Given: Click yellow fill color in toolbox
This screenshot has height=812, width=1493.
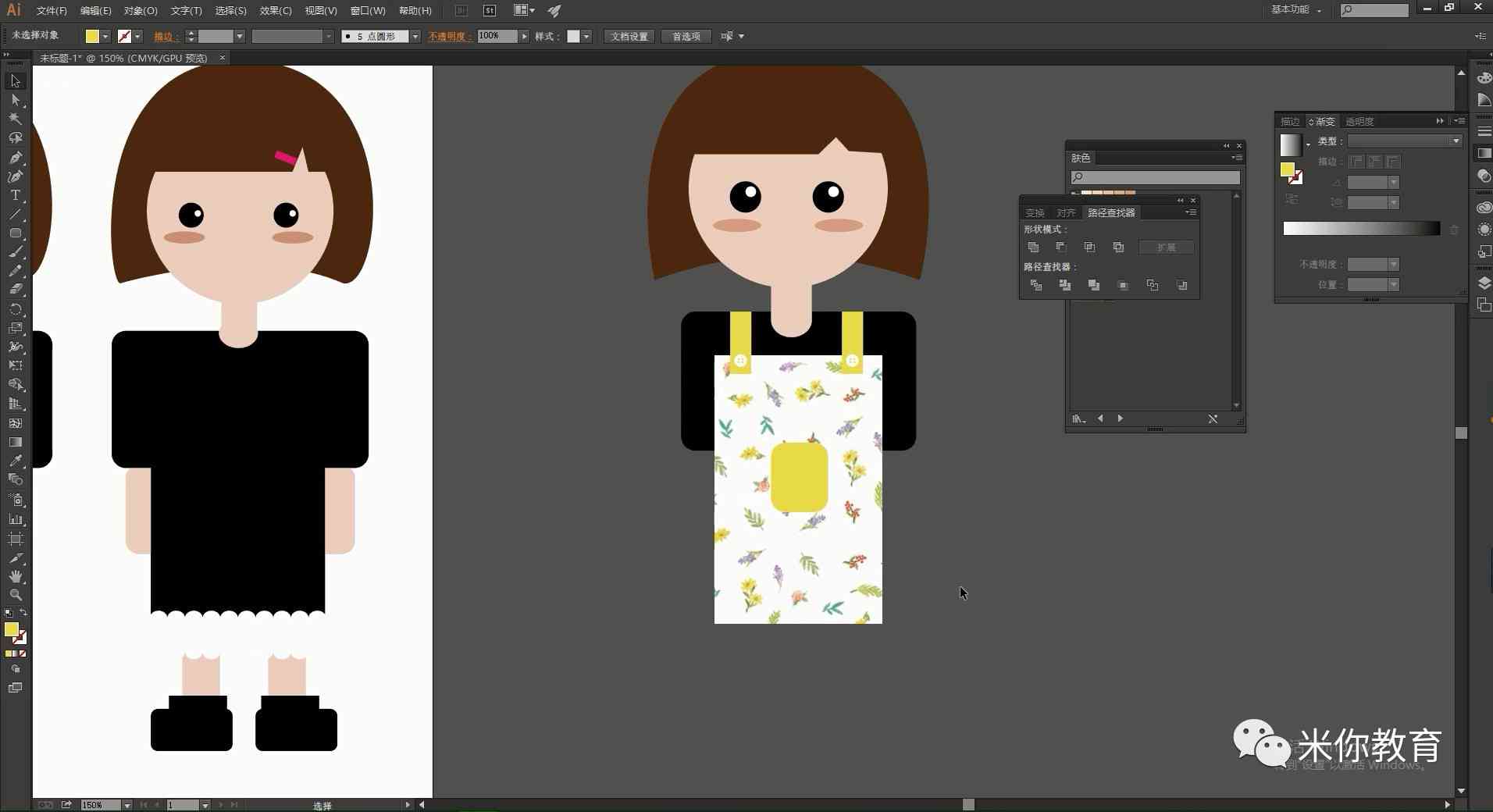Looking at the screenshot, I should pos(11,629).
